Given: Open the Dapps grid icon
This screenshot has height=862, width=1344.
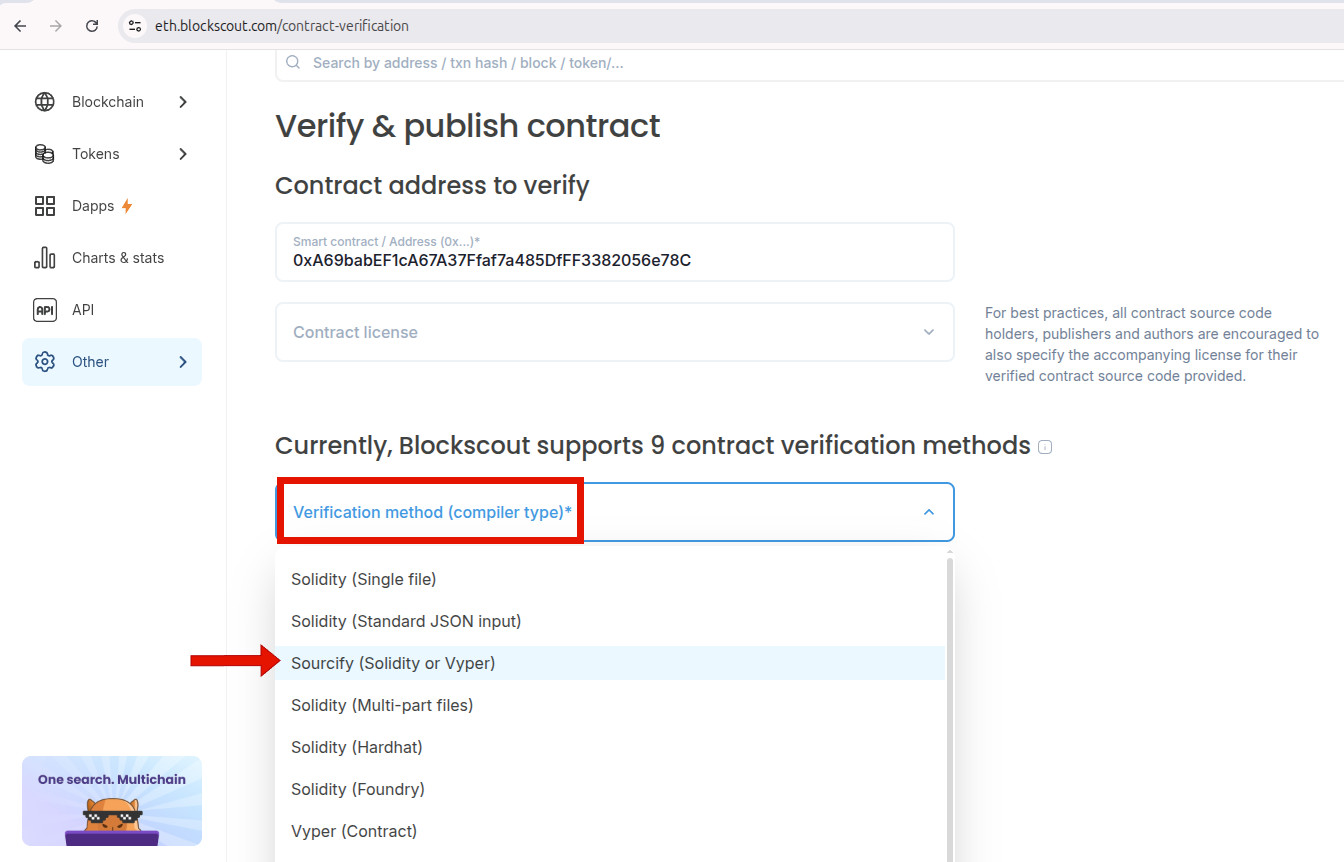Looking at the screenshot, I should (x=44, y=206).
